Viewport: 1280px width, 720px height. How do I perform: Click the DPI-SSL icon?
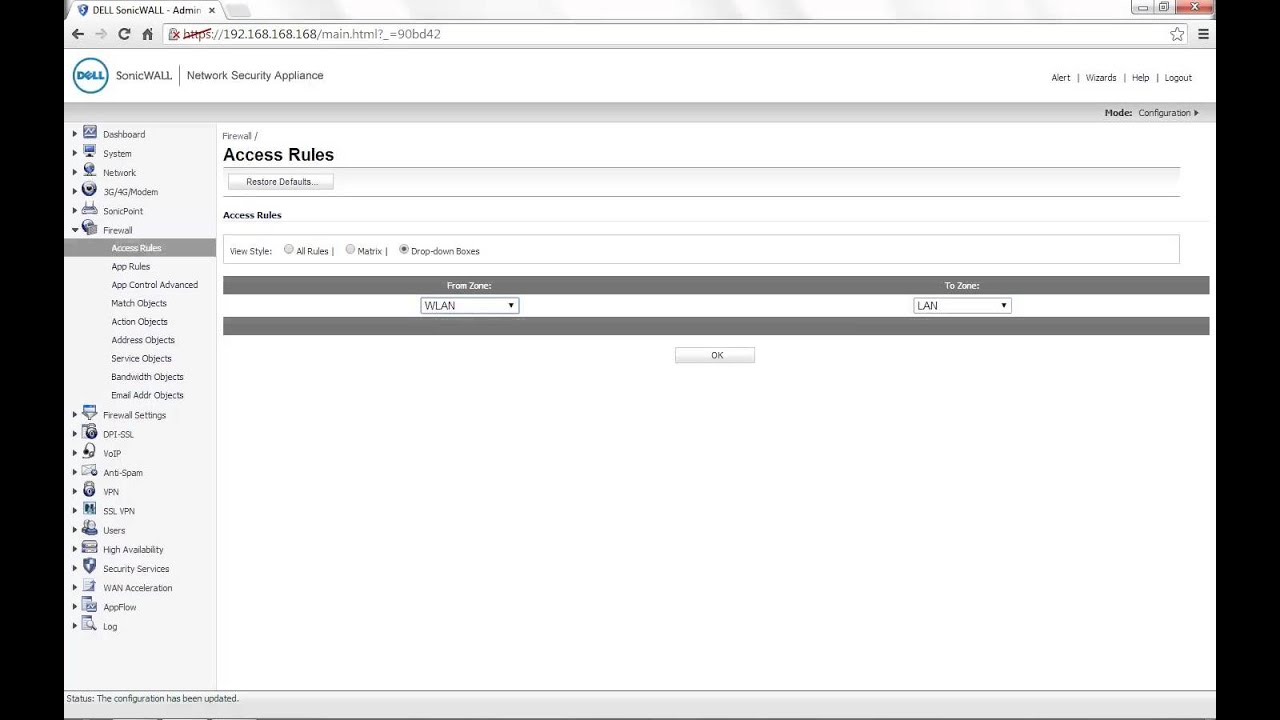[x=90, y=433]
